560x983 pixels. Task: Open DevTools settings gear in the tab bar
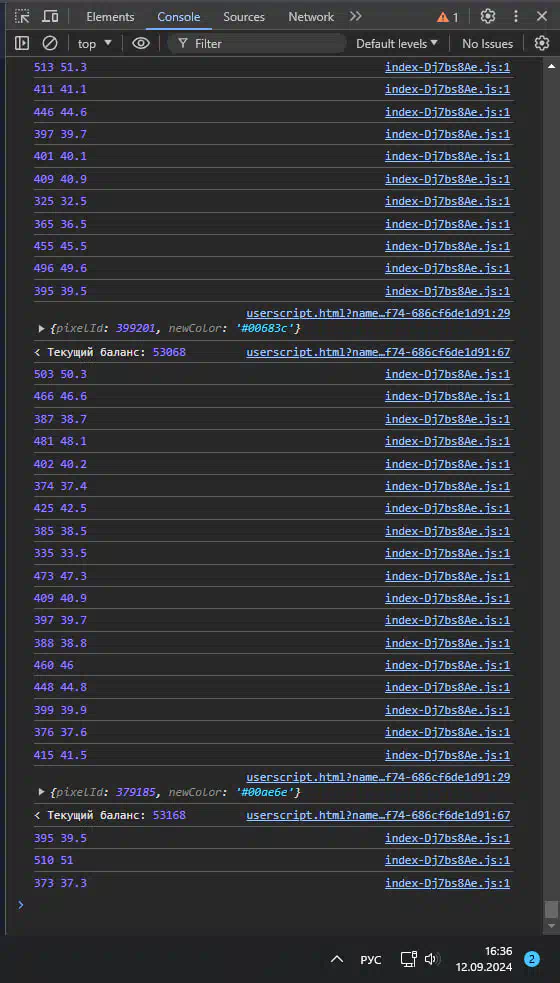pyautogui.click(x=488, y=17)
